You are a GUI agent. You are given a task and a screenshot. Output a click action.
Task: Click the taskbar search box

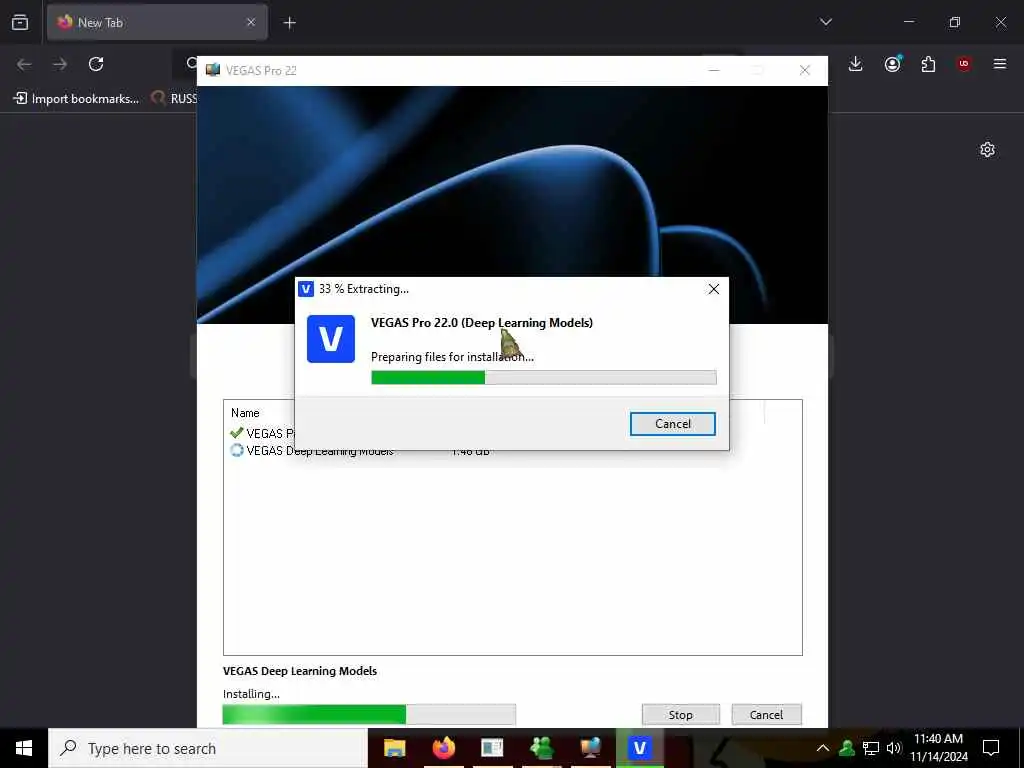point(208,748)
